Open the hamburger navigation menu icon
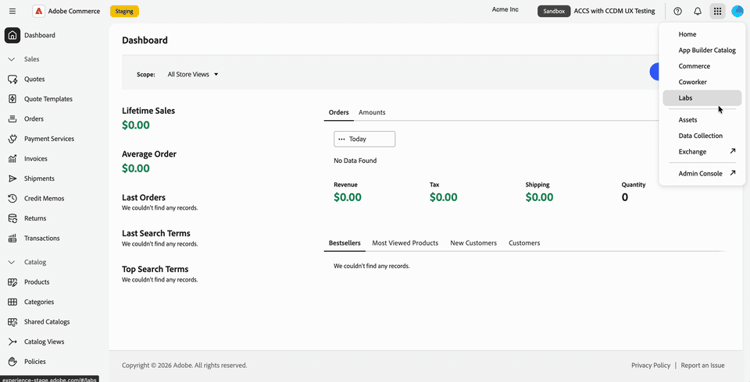 [12, 11]
